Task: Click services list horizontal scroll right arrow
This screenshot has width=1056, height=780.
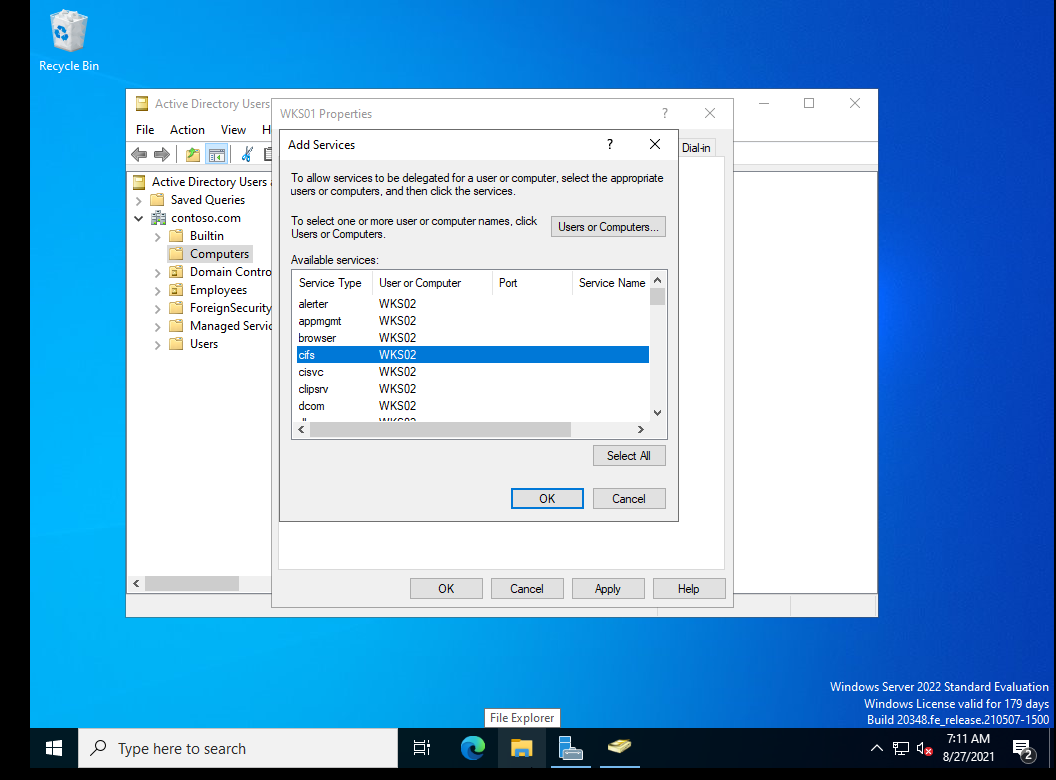Action: [640, 430]
